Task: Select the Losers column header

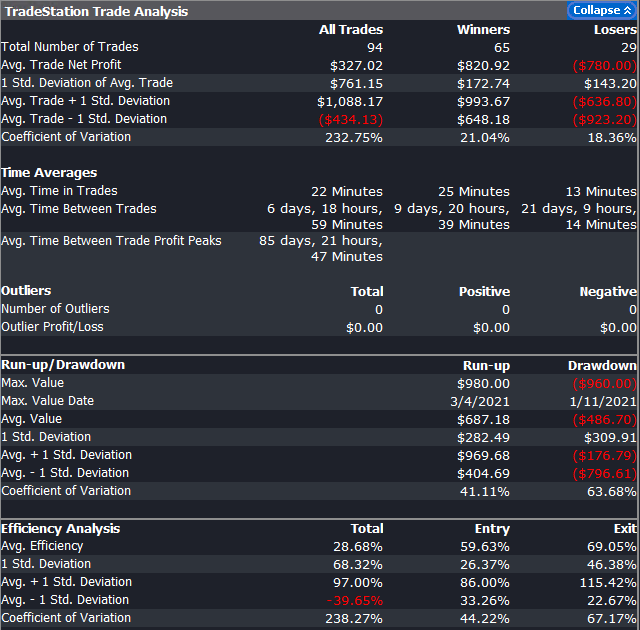Action: tap(615, 29)
